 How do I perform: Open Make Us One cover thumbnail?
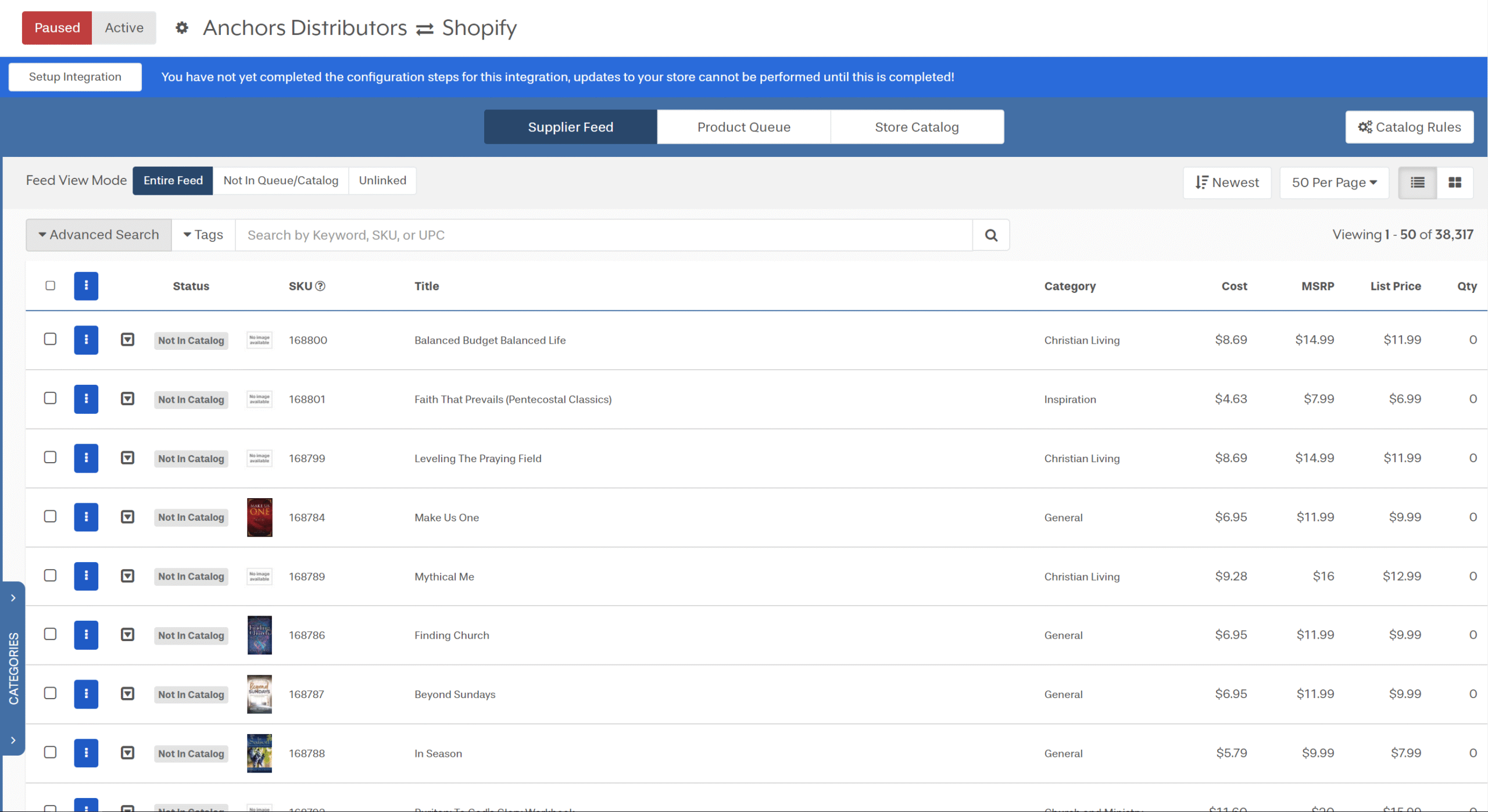pyautogui.click(x=259, y=517)
